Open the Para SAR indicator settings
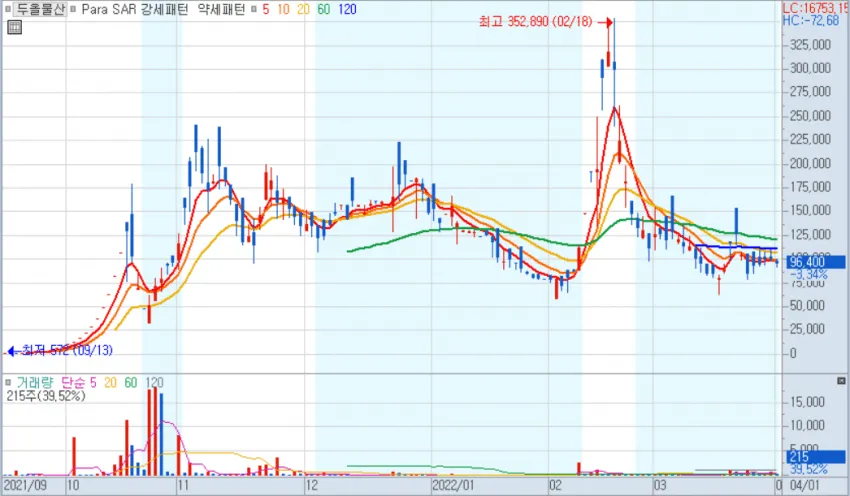Viewport: 850px width, 496px height. point(109,9)
